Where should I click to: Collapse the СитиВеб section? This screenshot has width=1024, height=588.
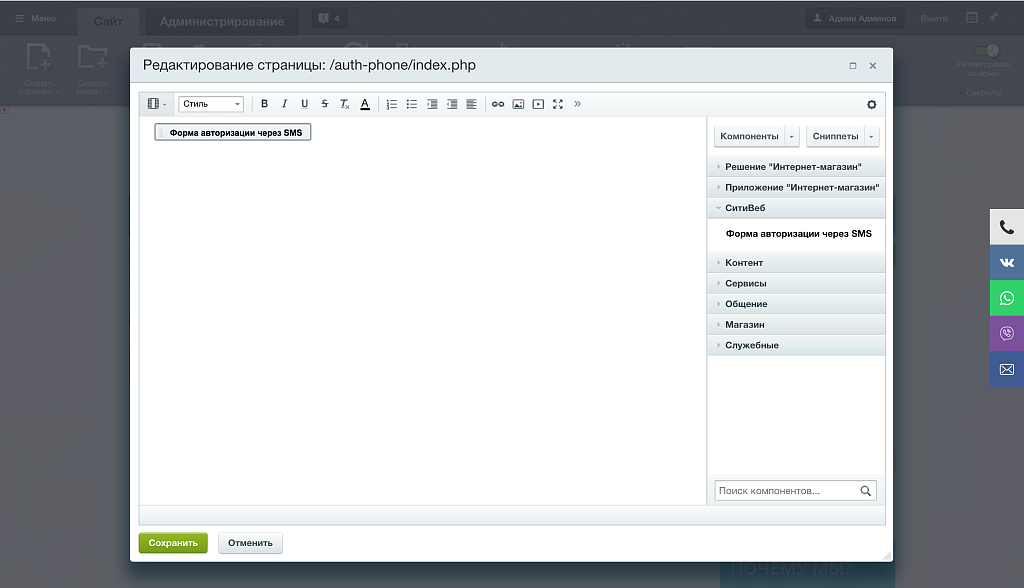[744, 208]
